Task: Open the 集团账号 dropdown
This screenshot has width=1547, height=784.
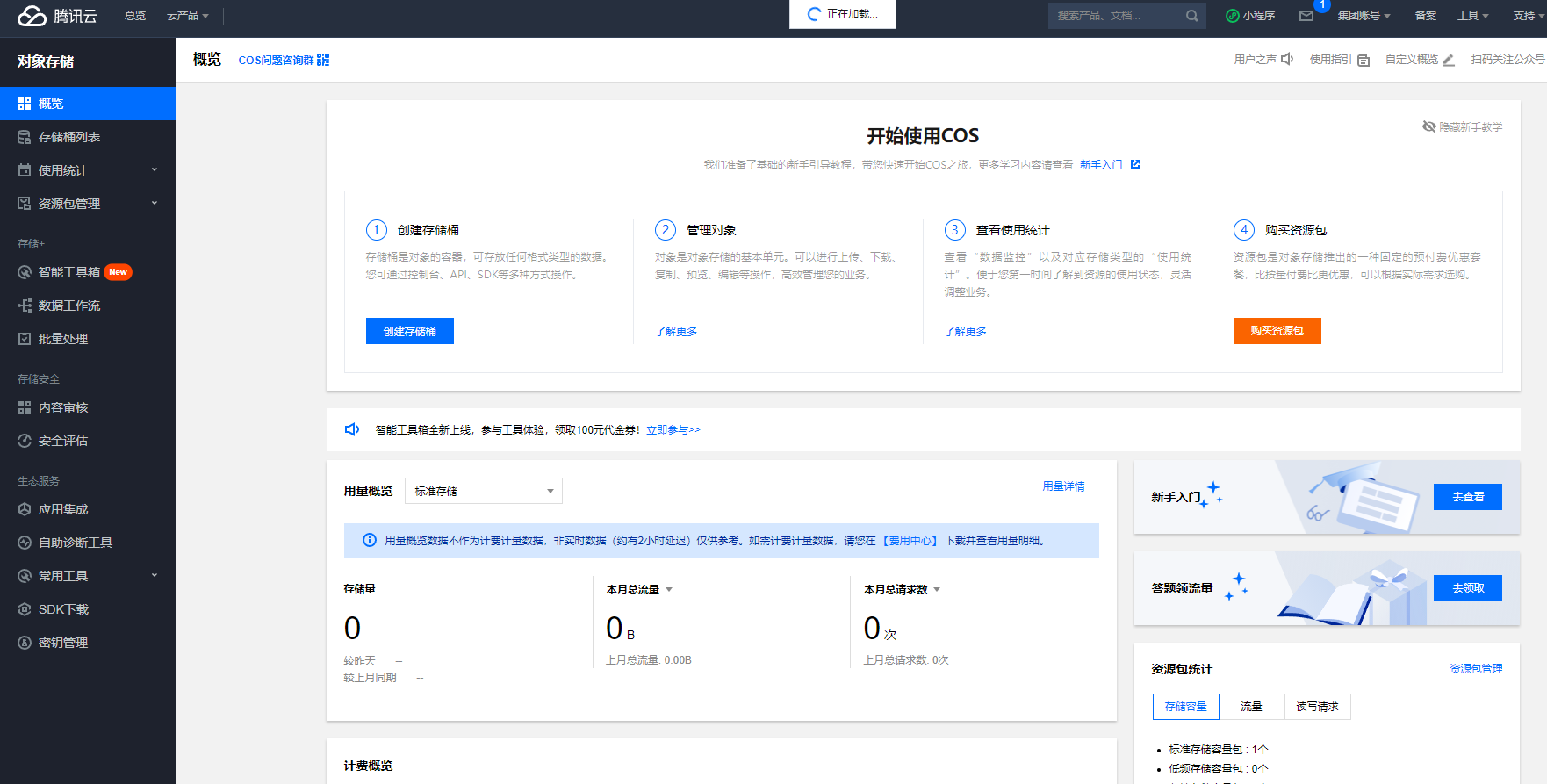Action: pyautogui.click(x=1364, y=16)
